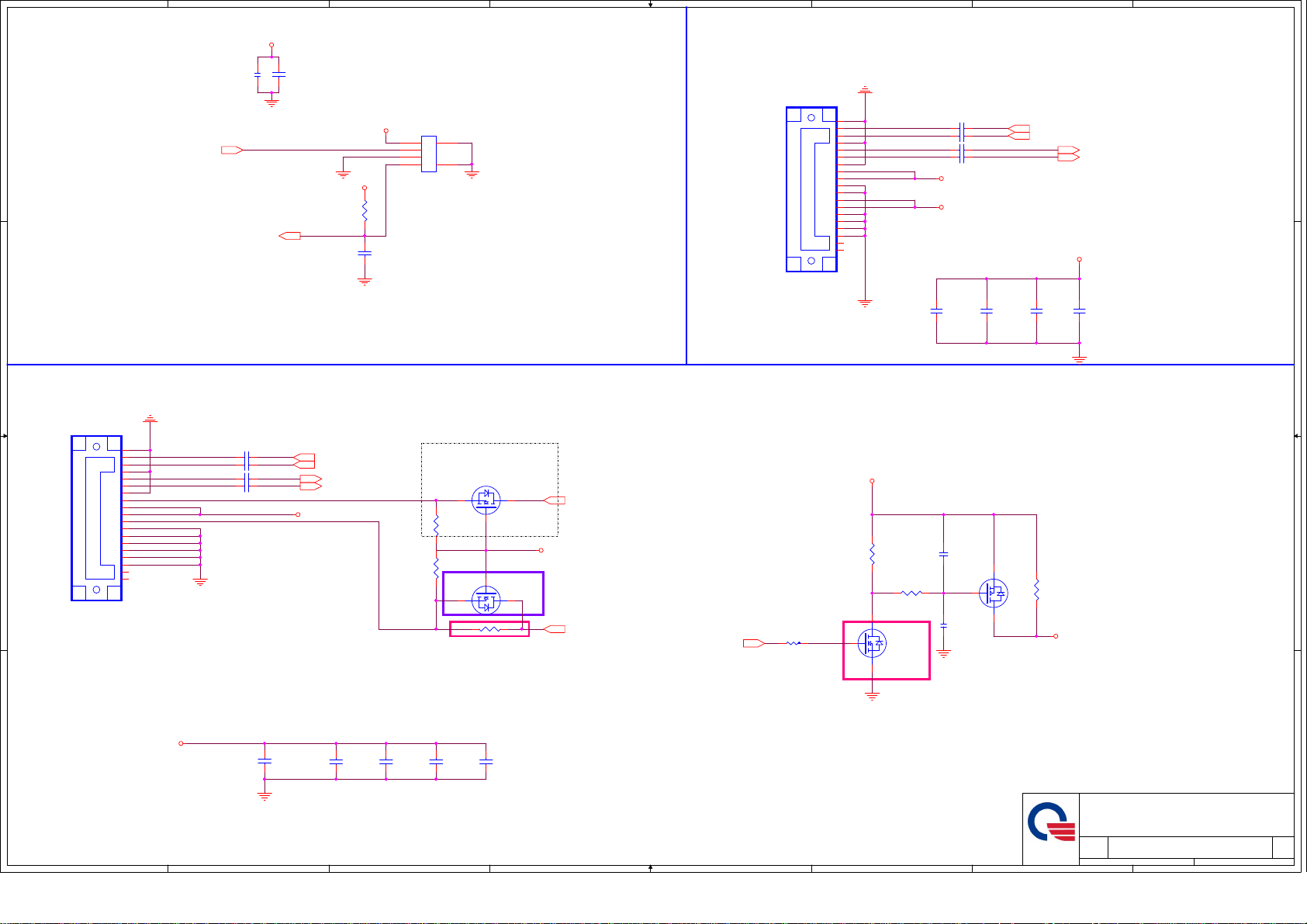
Task: Select the right capacitor of the upper-left parallel pair
Action: pos(279,75)
